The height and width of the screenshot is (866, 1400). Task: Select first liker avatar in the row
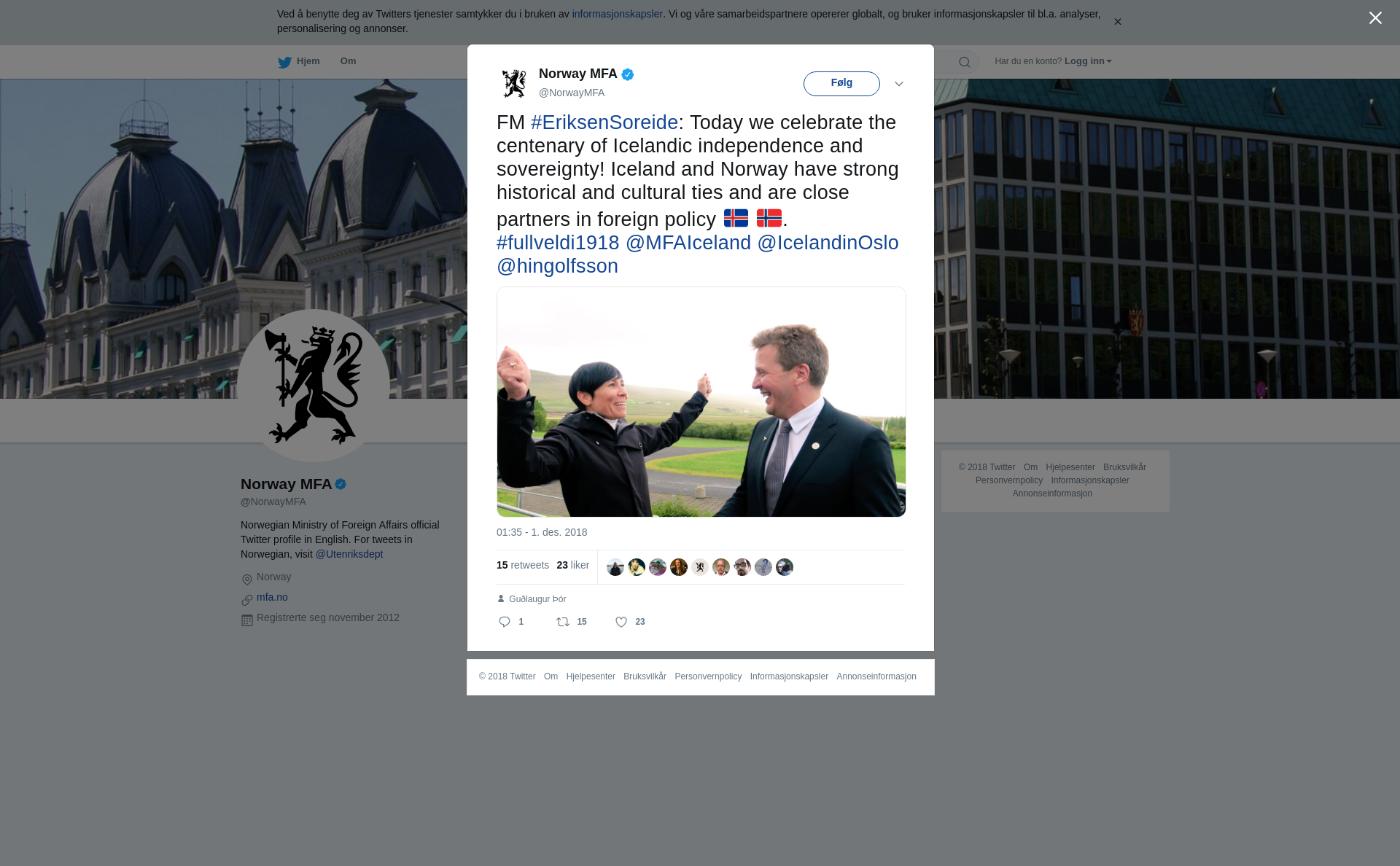(x=615, y=567)
